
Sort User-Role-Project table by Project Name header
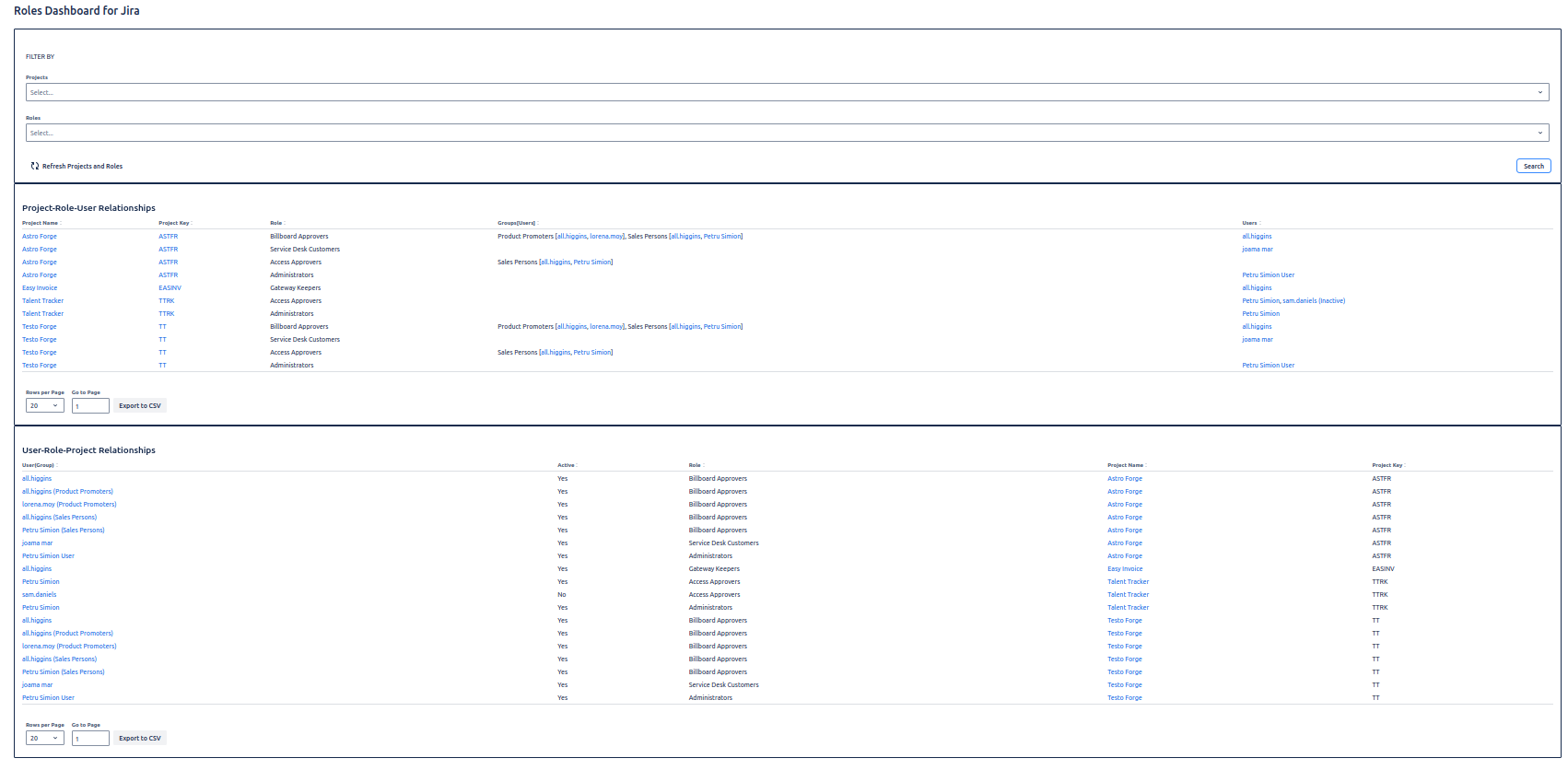(1125, 465)
